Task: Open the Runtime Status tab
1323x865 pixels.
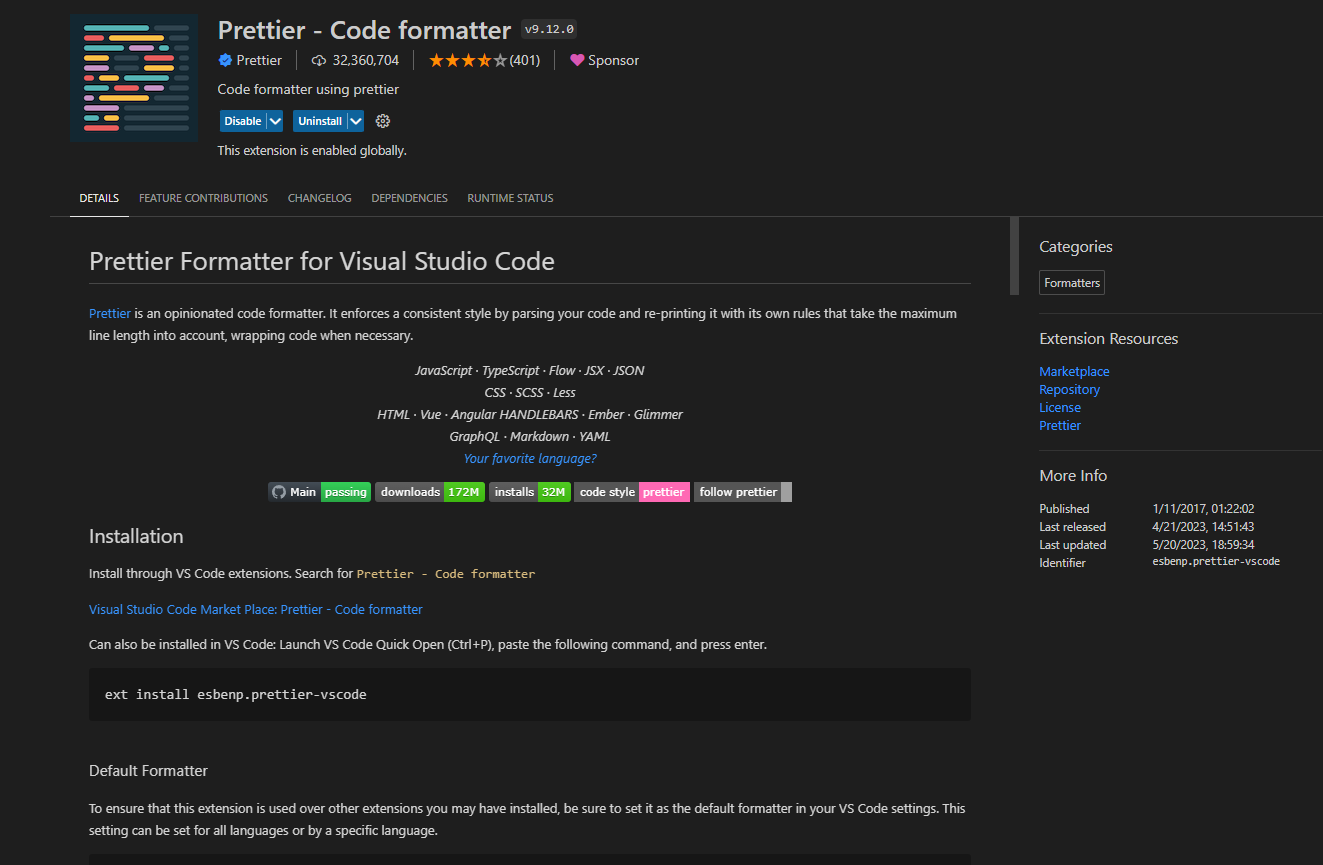Action: click(x=510, y=198)
